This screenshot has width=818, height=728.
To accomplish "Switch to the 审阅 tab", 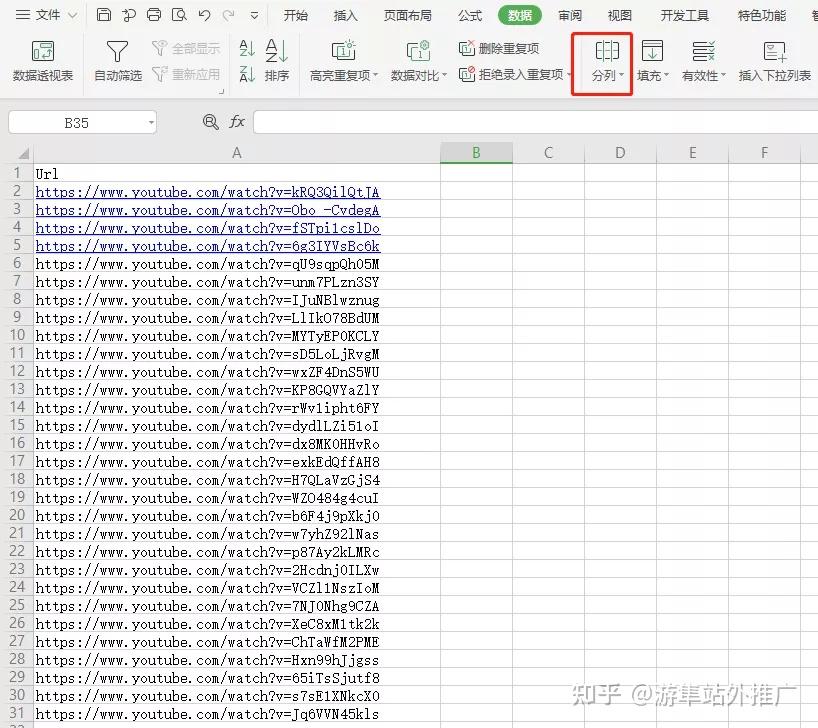I will [x=570, y=16].
